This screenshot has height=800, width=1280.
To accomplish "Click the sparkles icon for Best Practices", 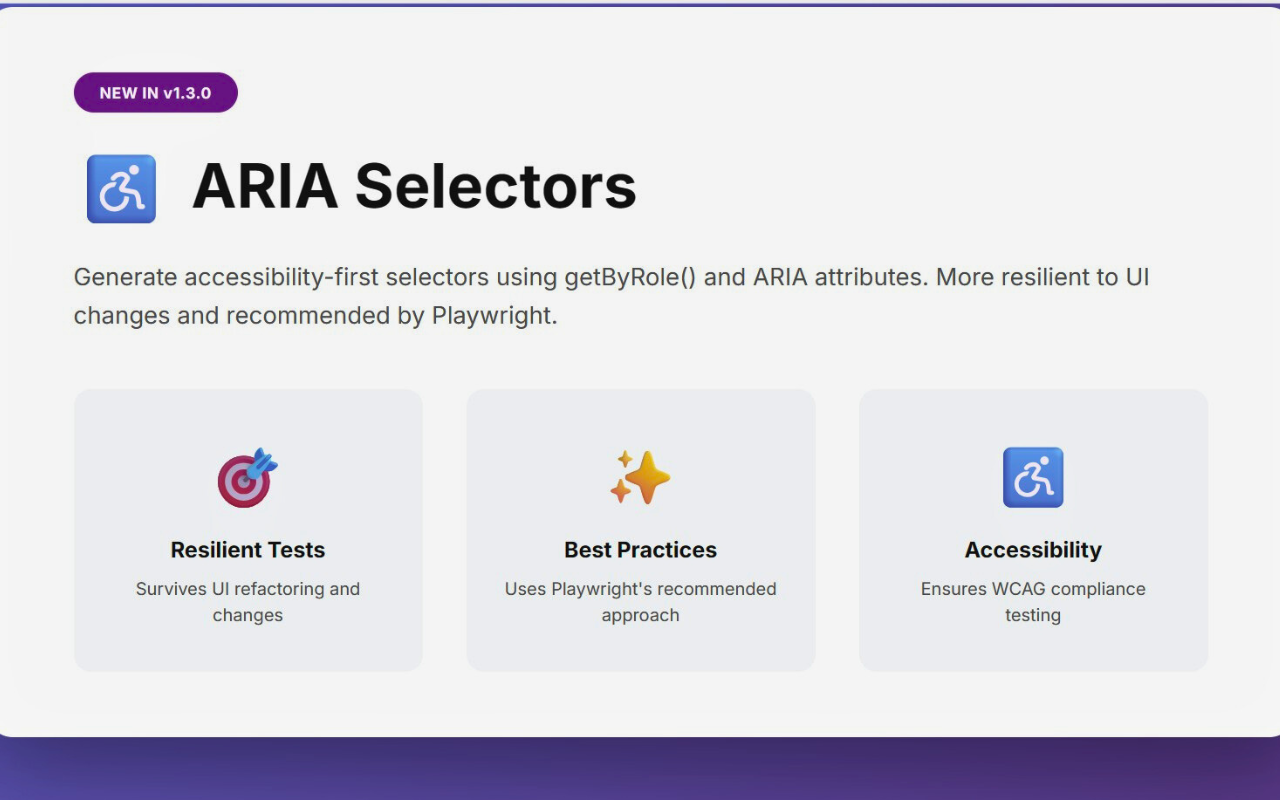I will click(x=640, y=477).
